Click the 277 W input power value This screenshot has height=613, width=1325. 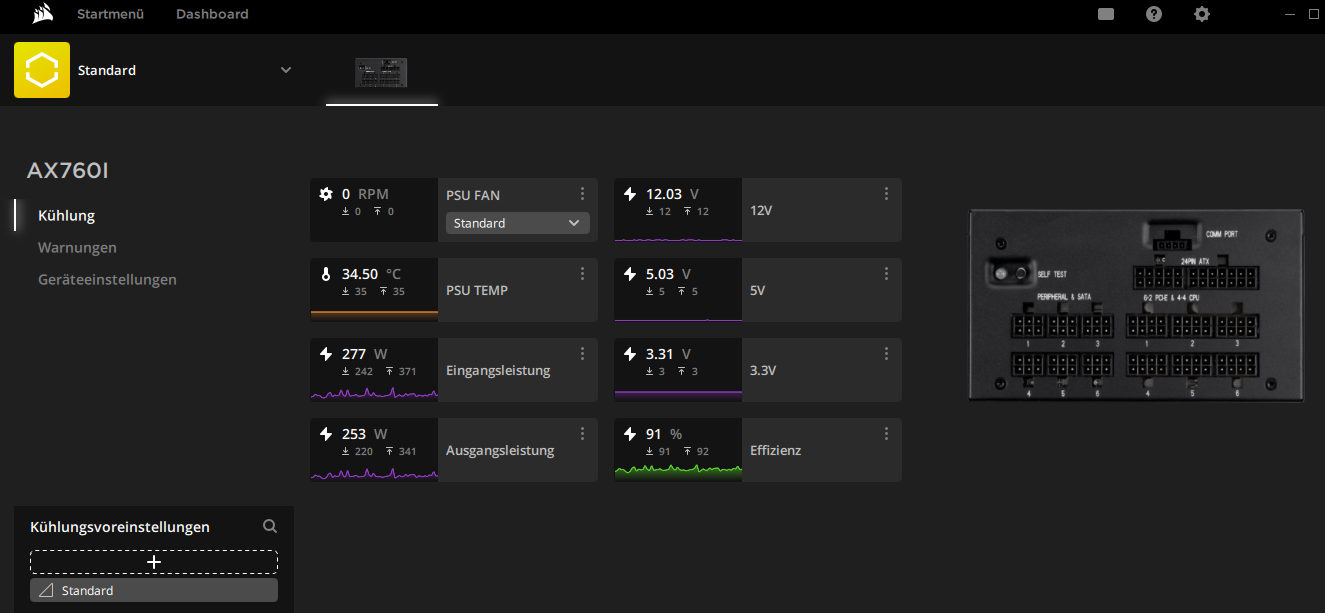354,354
